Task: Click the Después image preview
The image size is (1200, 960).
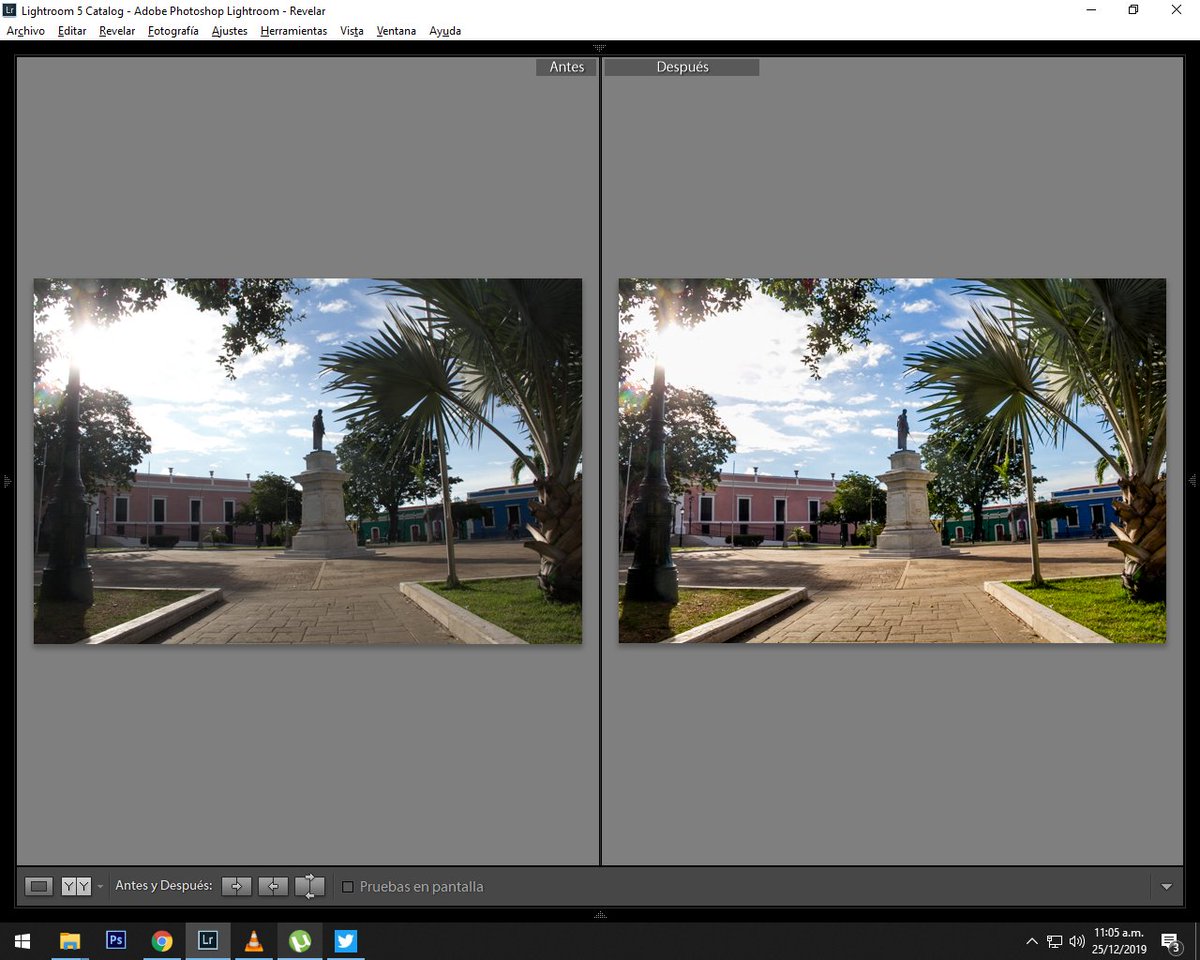Action: point(892,460)
